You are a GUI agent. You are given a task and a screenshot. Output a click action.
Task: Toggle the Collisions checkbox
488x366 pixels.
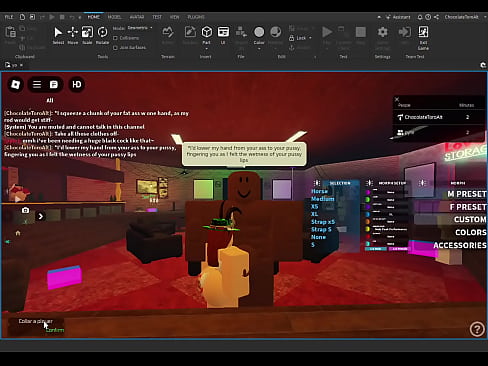(x=115, y=38)
